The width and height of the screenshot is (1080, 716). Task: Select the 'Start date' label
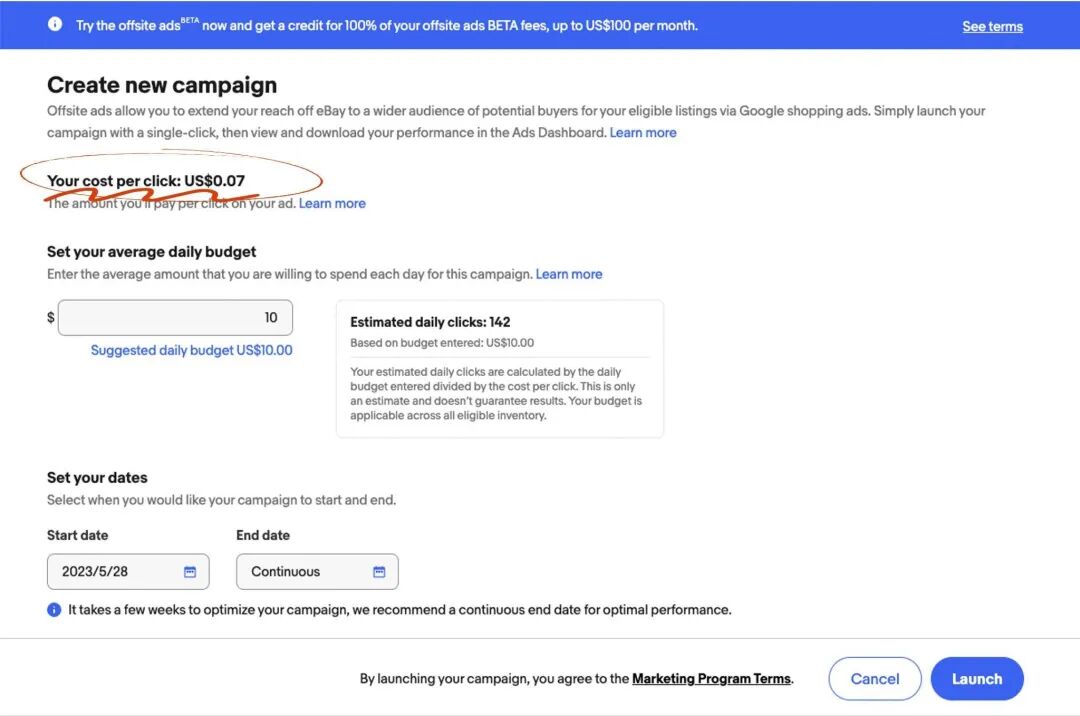77,536
